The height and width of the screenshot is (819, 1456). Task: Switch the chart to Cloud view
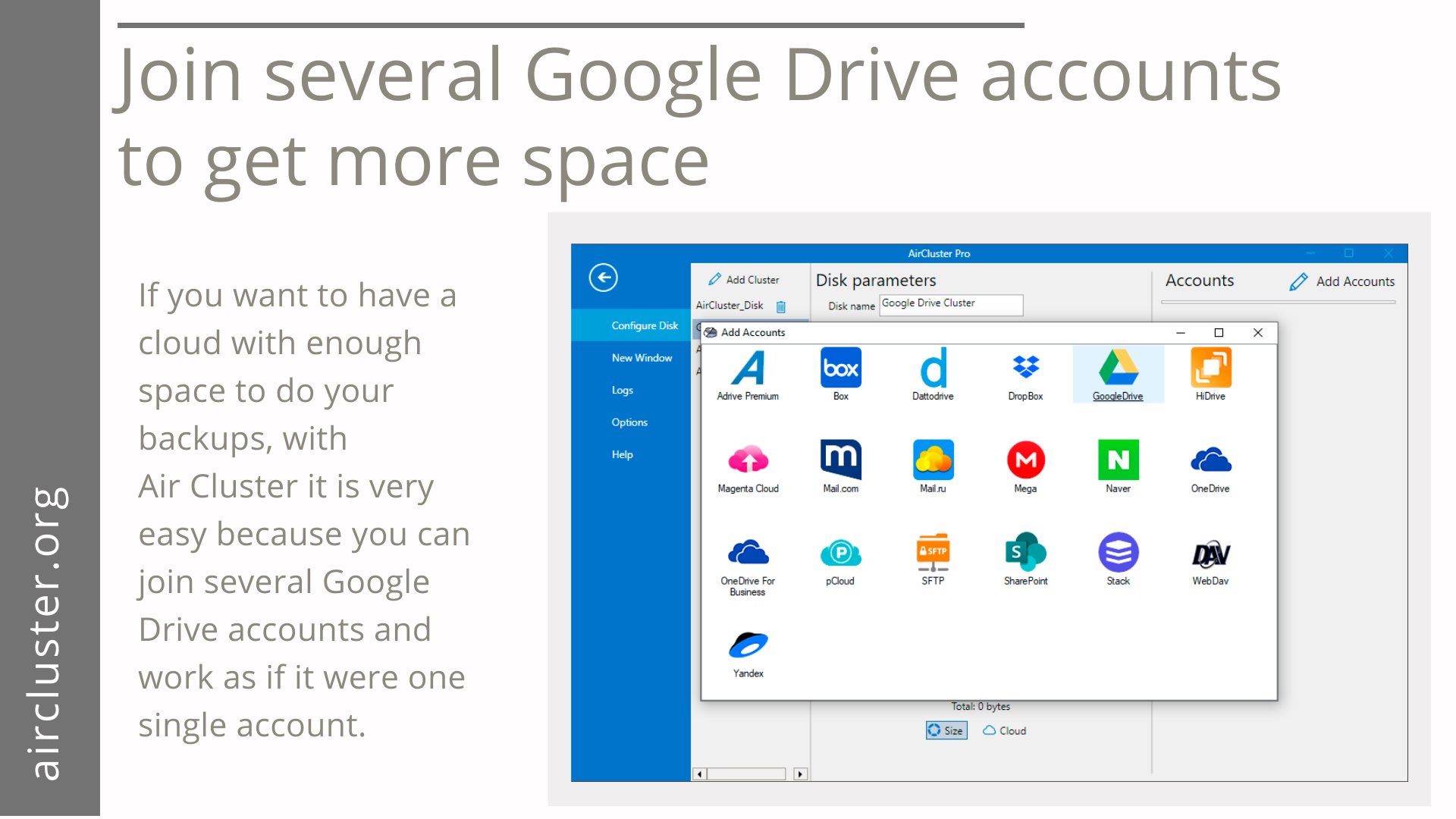click(x=1004, y=730)
